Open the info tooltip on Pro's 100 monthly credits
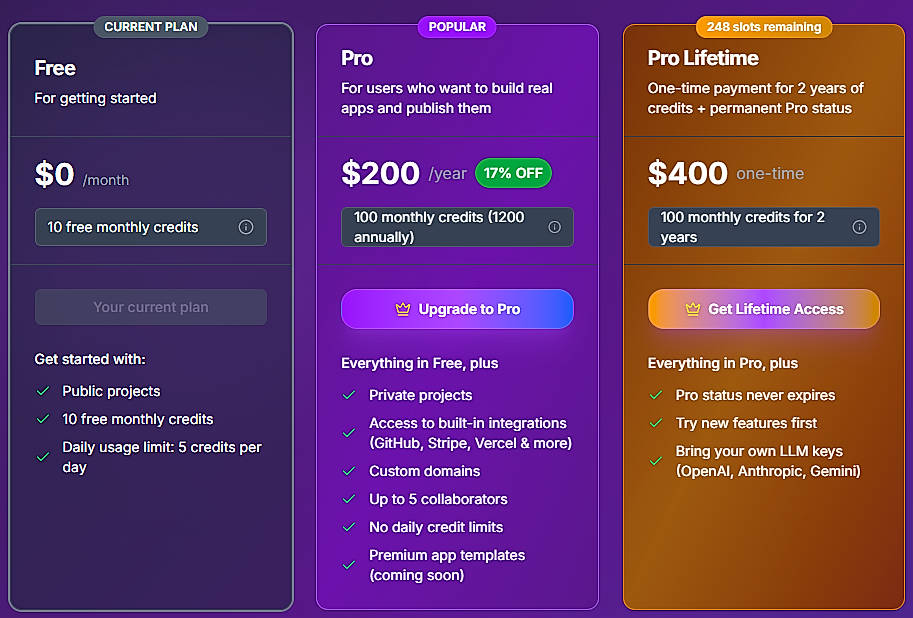This screenshot has height=618, width=913. click(x=554, y=227)
